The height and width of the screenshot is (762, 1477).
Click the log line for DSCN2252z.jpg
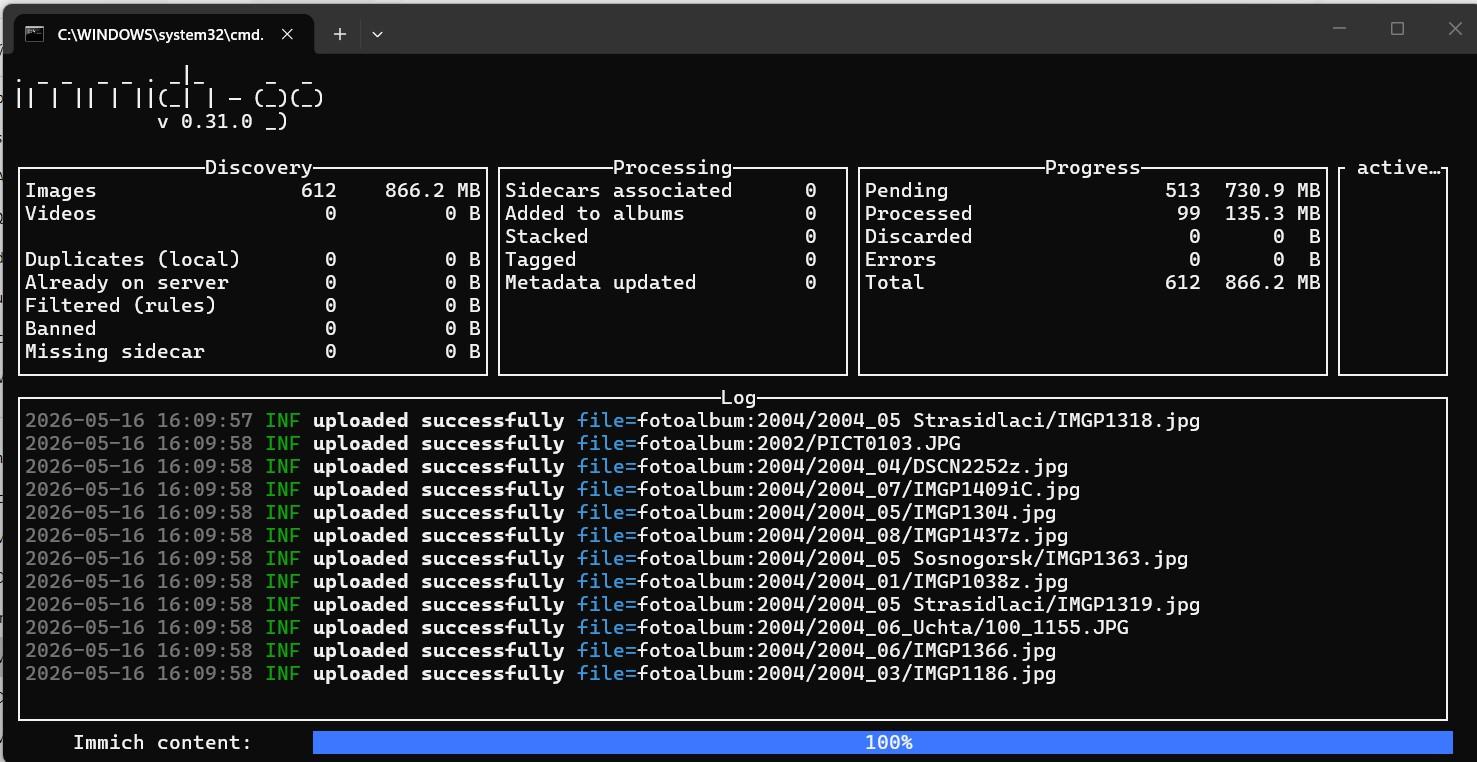[x=546, y=466]
